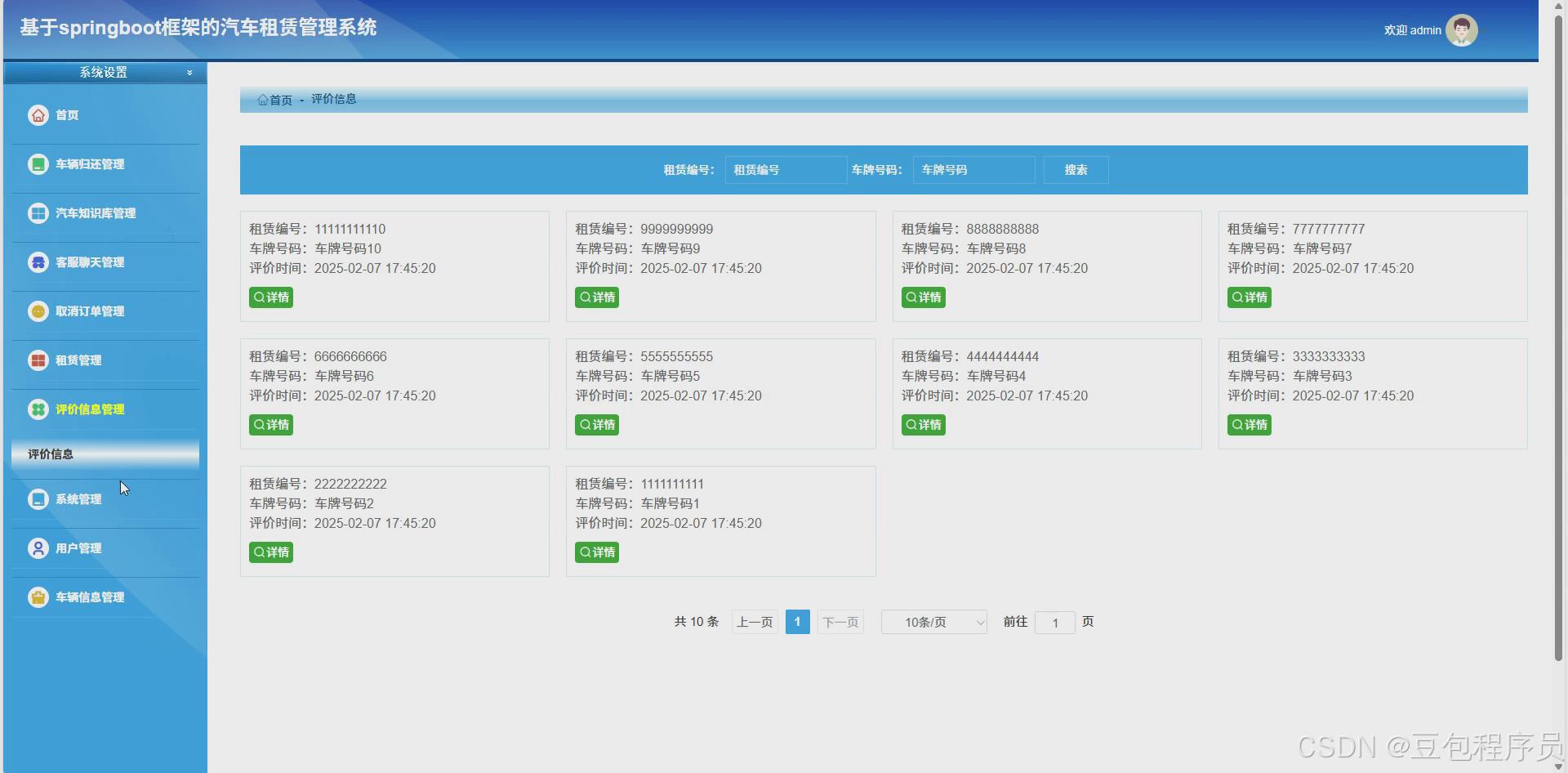Open the 10条/页 page-size dropdown
1568x773 pixels.
point(933,622)
